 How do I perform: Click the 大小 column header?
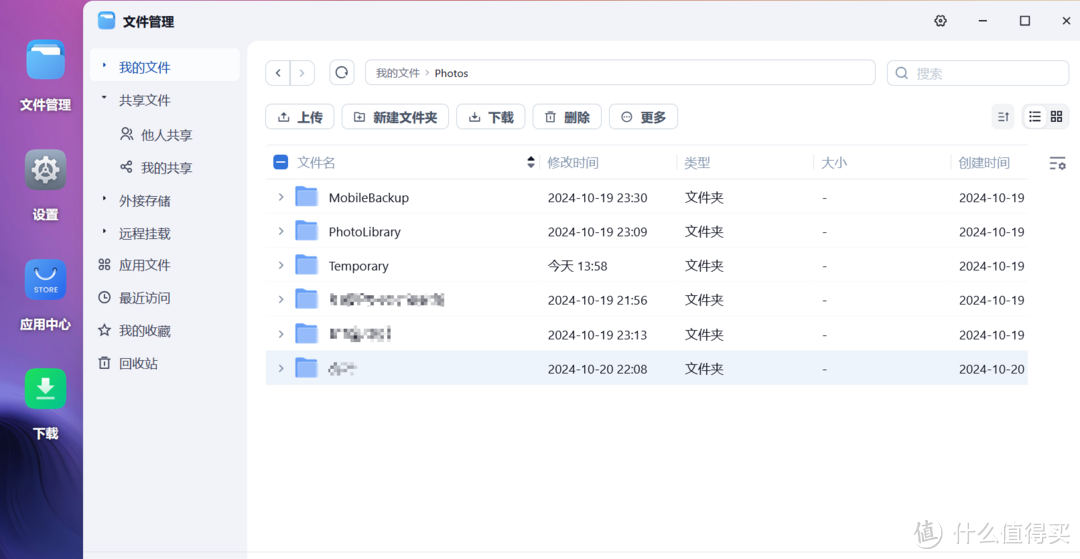[834, 163]
